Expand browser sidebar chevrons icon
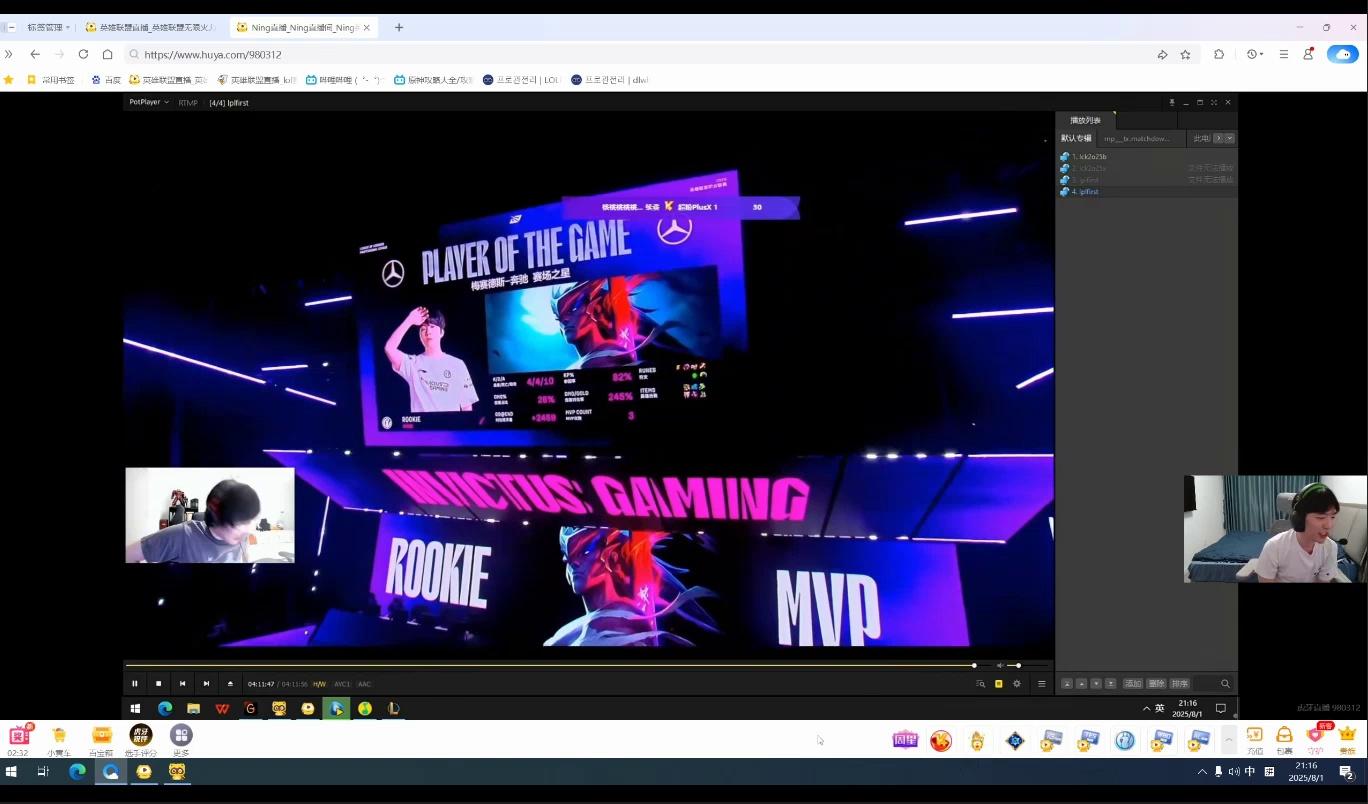 (x=9, y=54)
